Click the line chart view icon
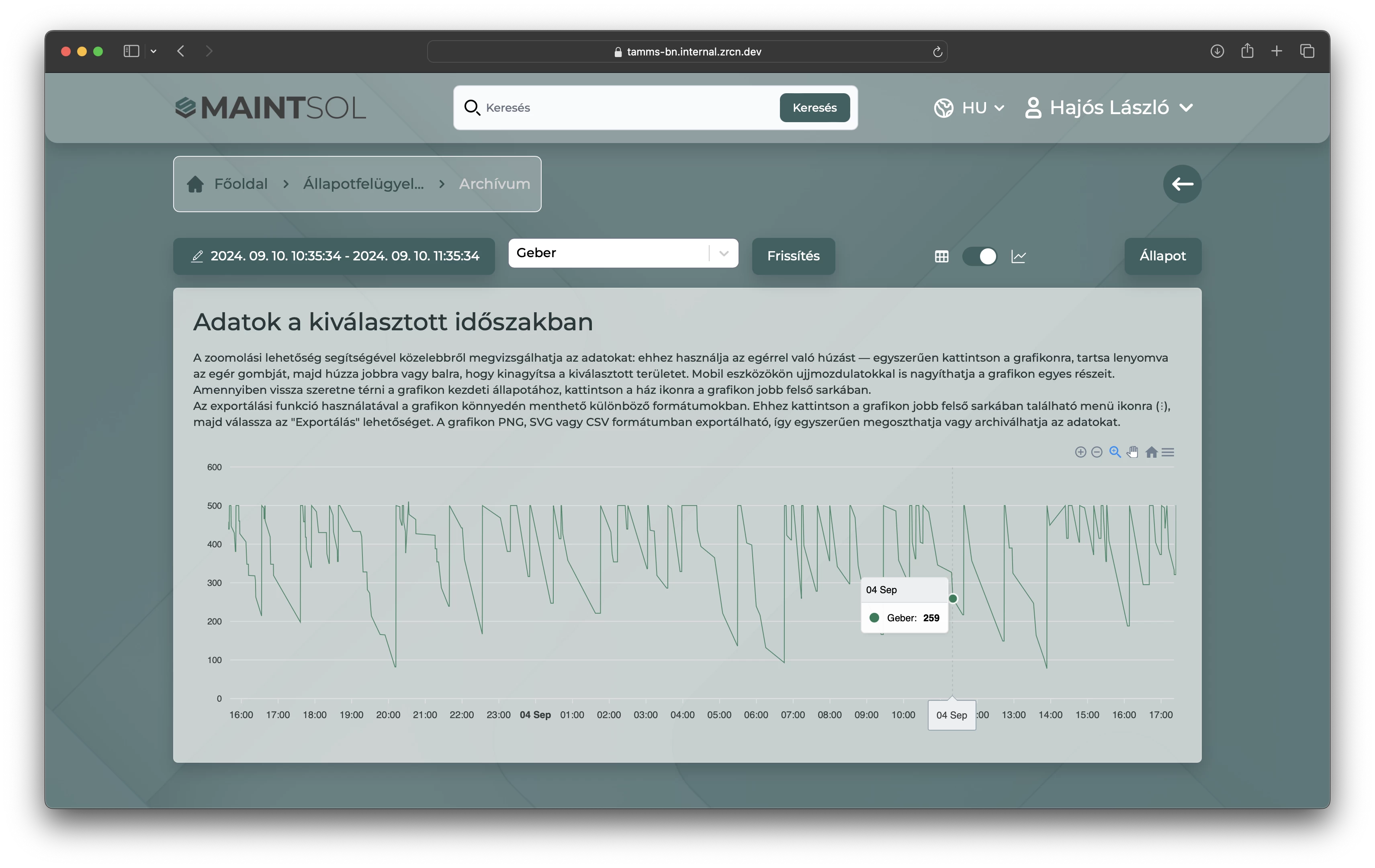Image resolution: width=1375 pixels, height=868 pixels. pos(1018,256)
